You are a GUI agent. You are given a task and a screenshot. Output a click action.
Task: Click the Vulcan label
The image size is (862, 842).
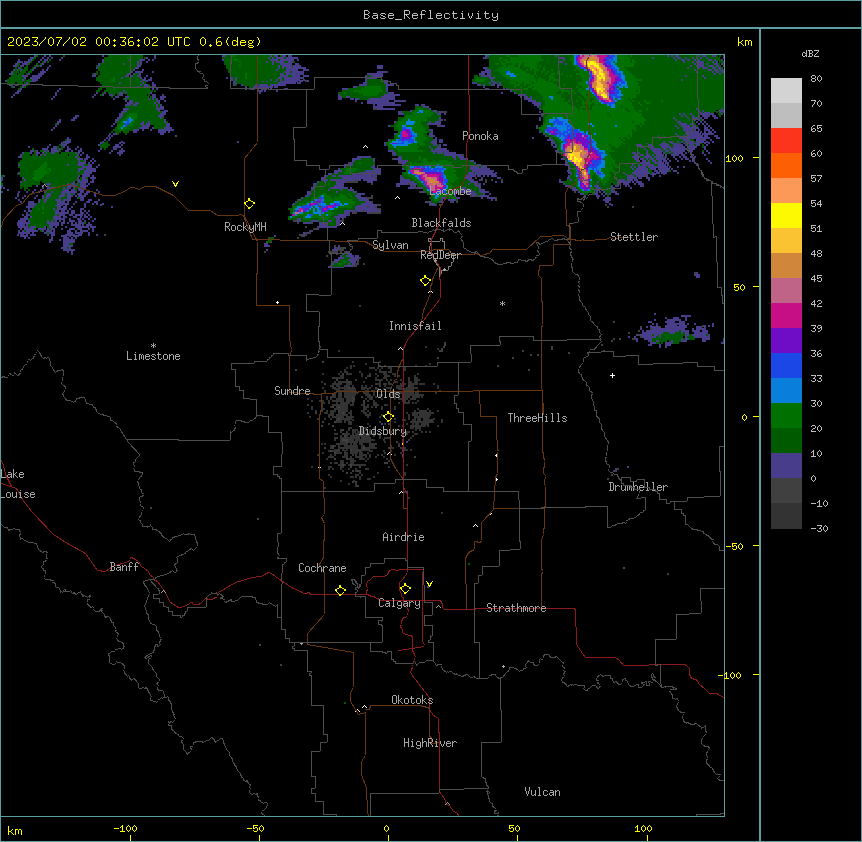point(542,792)
